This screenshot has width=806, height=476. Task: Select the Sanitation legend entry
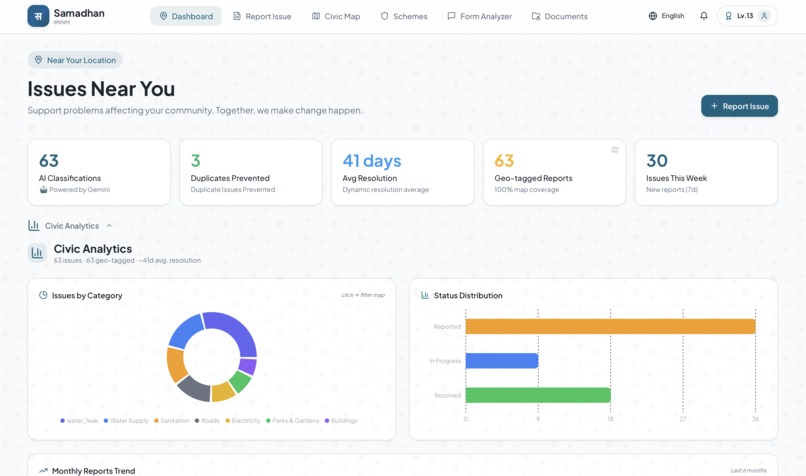(172, 420)
